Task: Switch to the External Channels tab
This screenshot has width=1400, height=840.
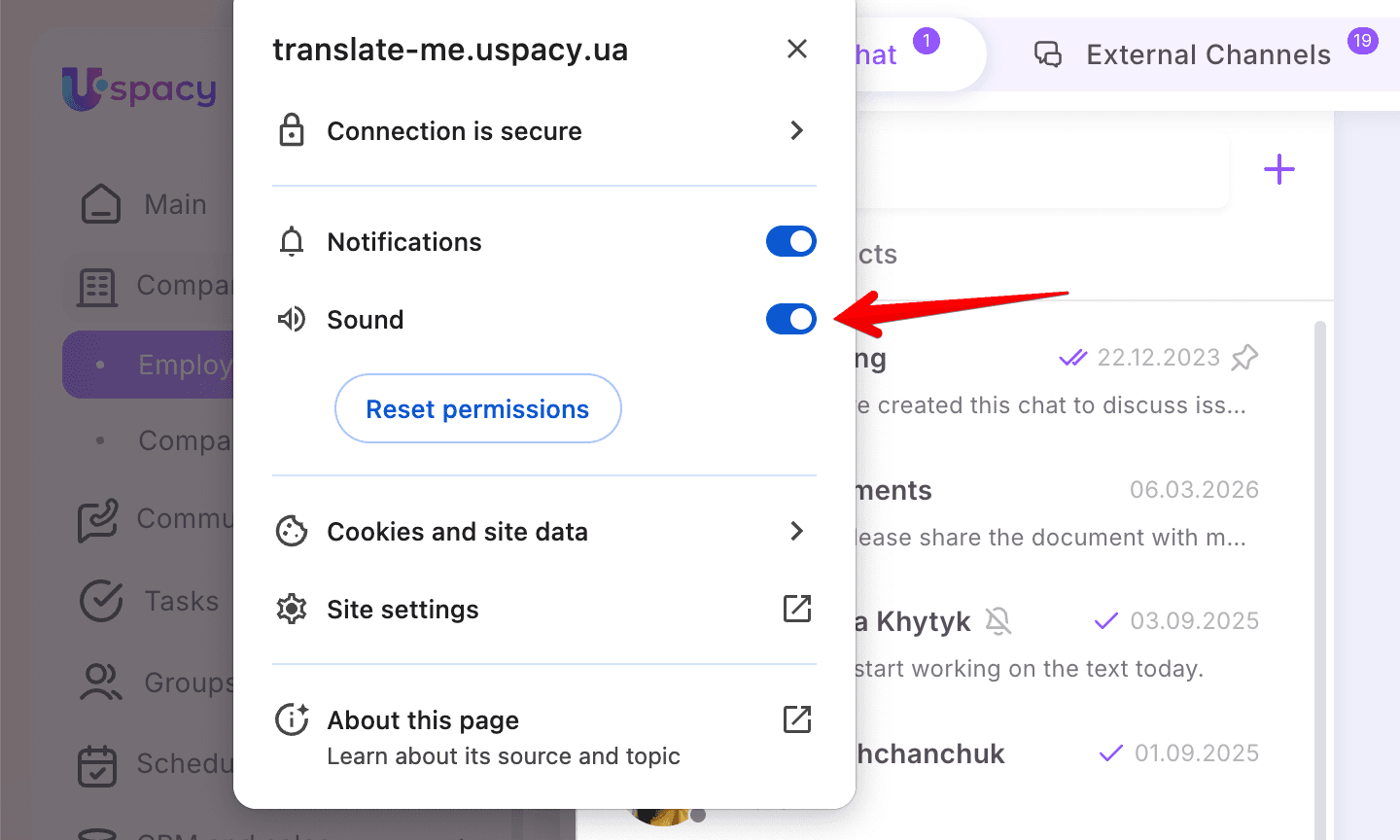Action: point(1206,54)
